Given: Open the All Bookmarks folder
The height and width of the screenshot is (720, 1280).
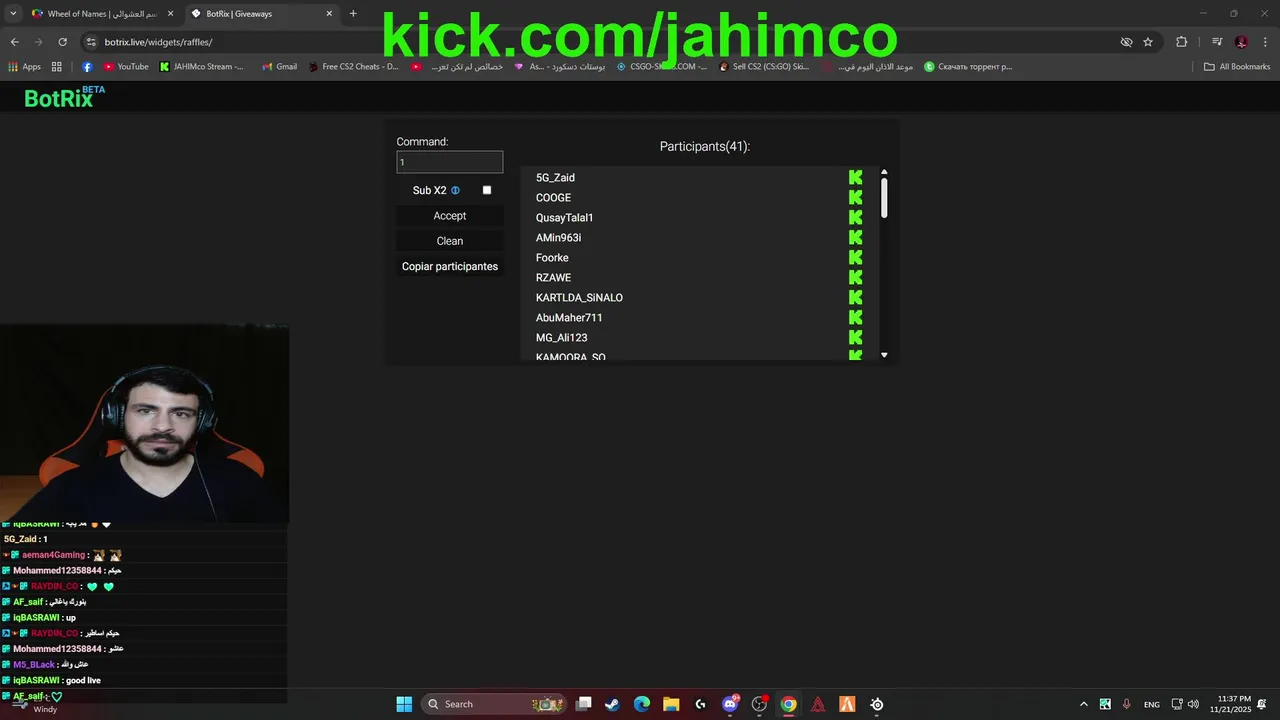Looking at the screenshot, I should [x=1237, y=67].
